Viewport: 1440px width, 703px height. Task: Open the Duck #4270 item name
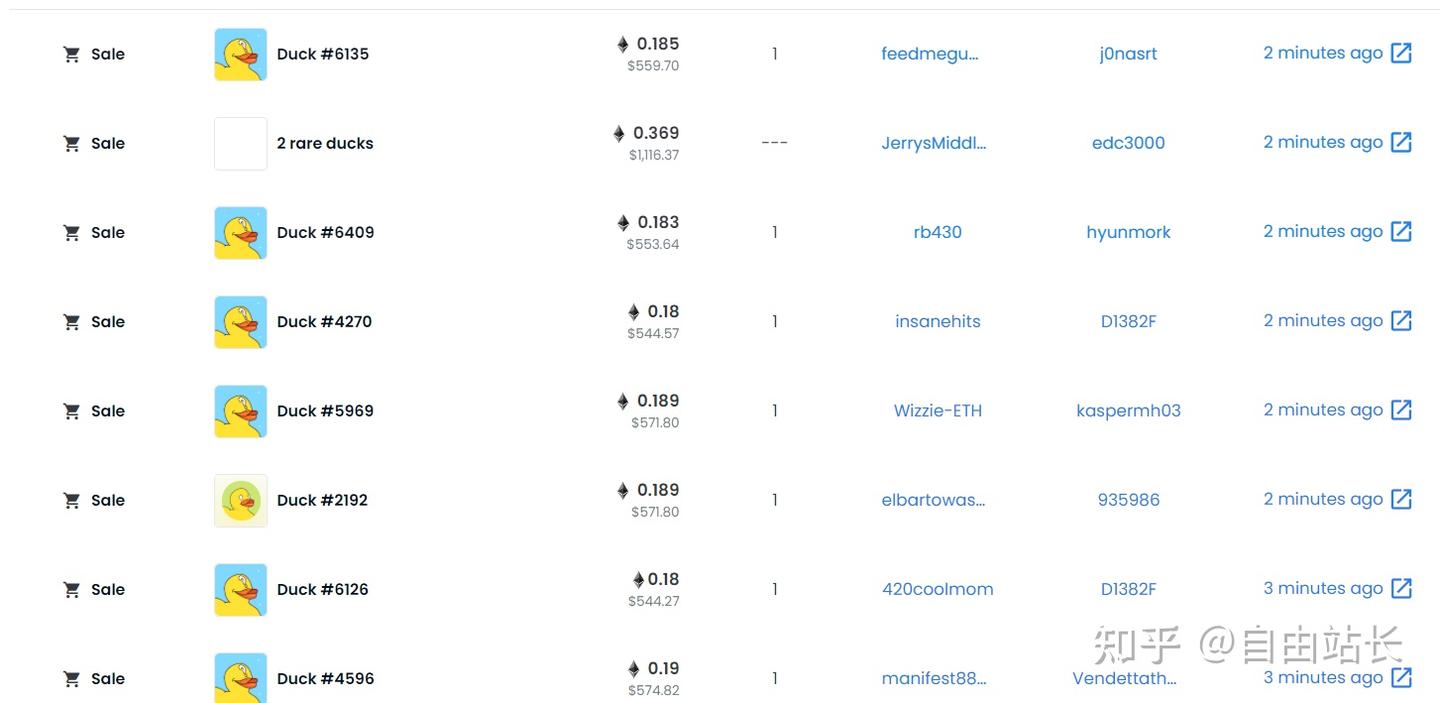click(324, 321)
